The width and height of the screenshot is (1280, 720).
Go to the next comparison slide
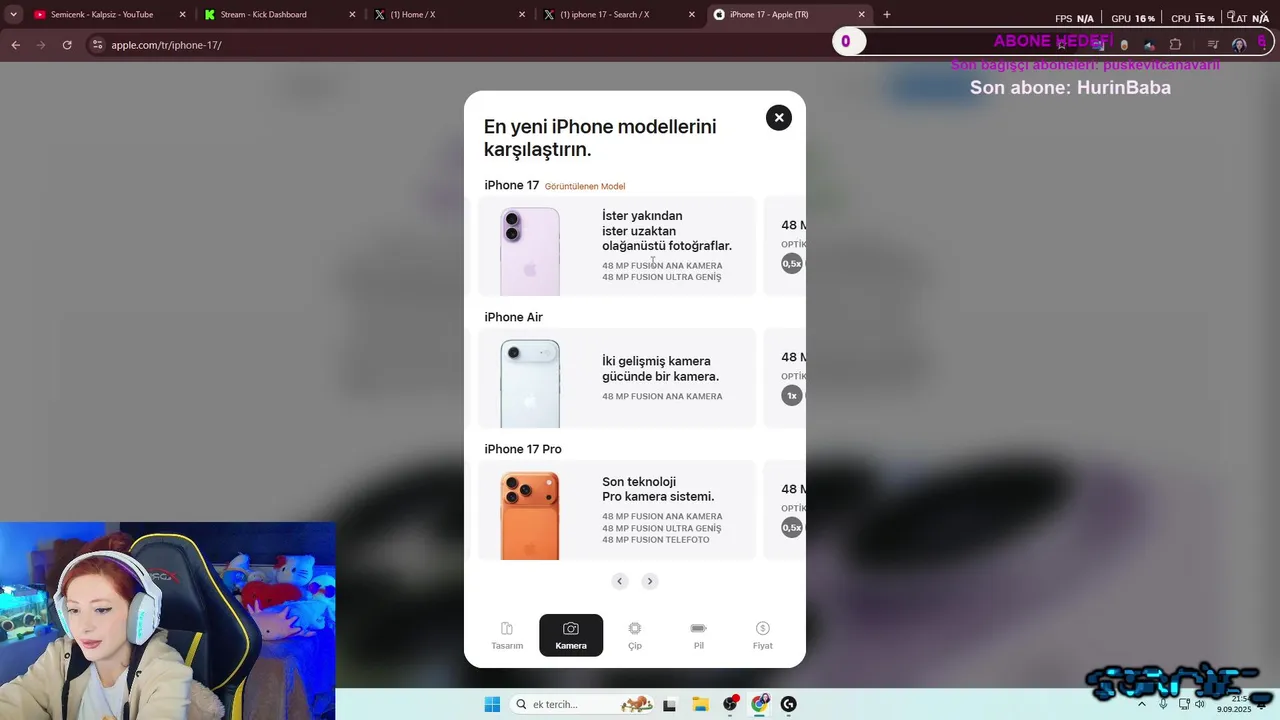pos(650,581)
